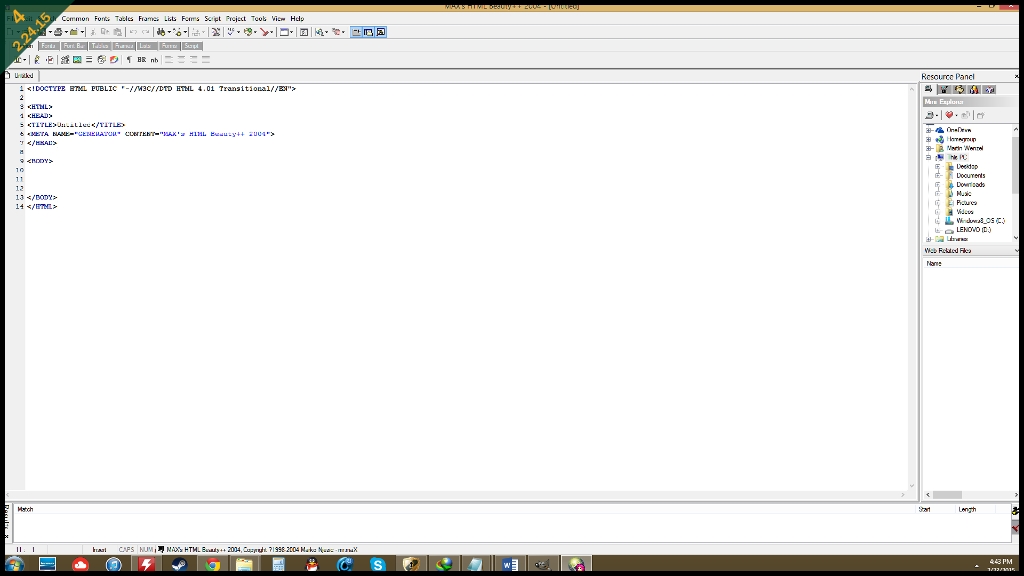Image resolution: width=1024 pixels, height=576 pixels.
Task: Click the Name column header
Action: (934, 263)
